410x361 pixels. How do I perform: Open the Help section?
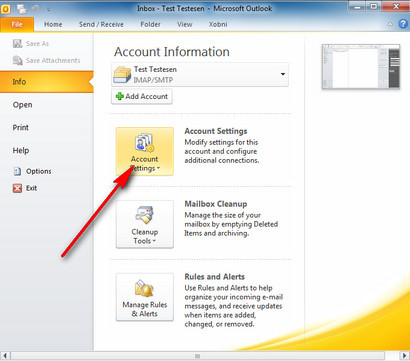(x=21, y=150)
